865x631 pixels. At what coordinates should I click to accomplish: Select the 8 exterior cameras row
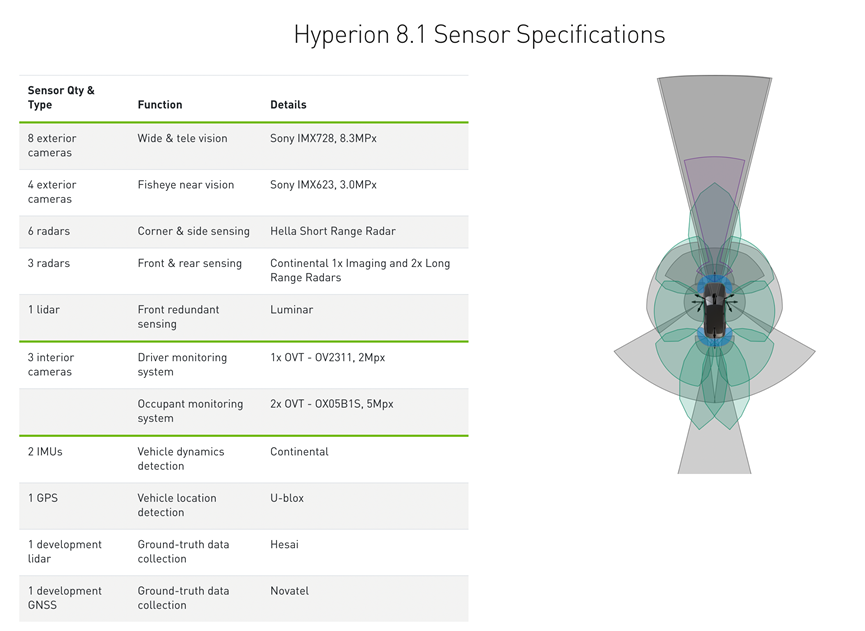[x=244, y=146]
